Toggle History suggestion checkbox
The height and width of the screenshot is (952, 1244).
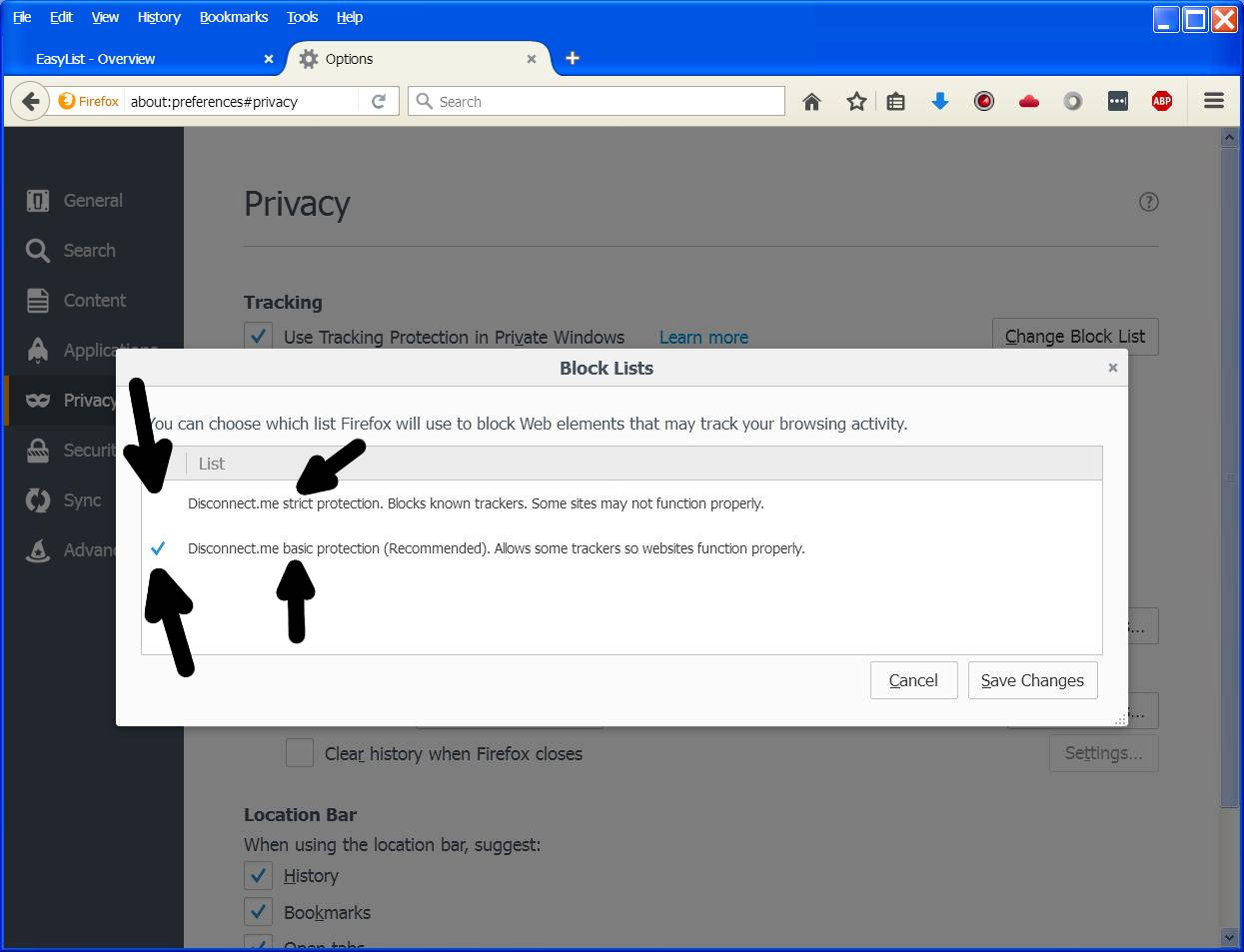pyautogui.click(x=259, y=876)
